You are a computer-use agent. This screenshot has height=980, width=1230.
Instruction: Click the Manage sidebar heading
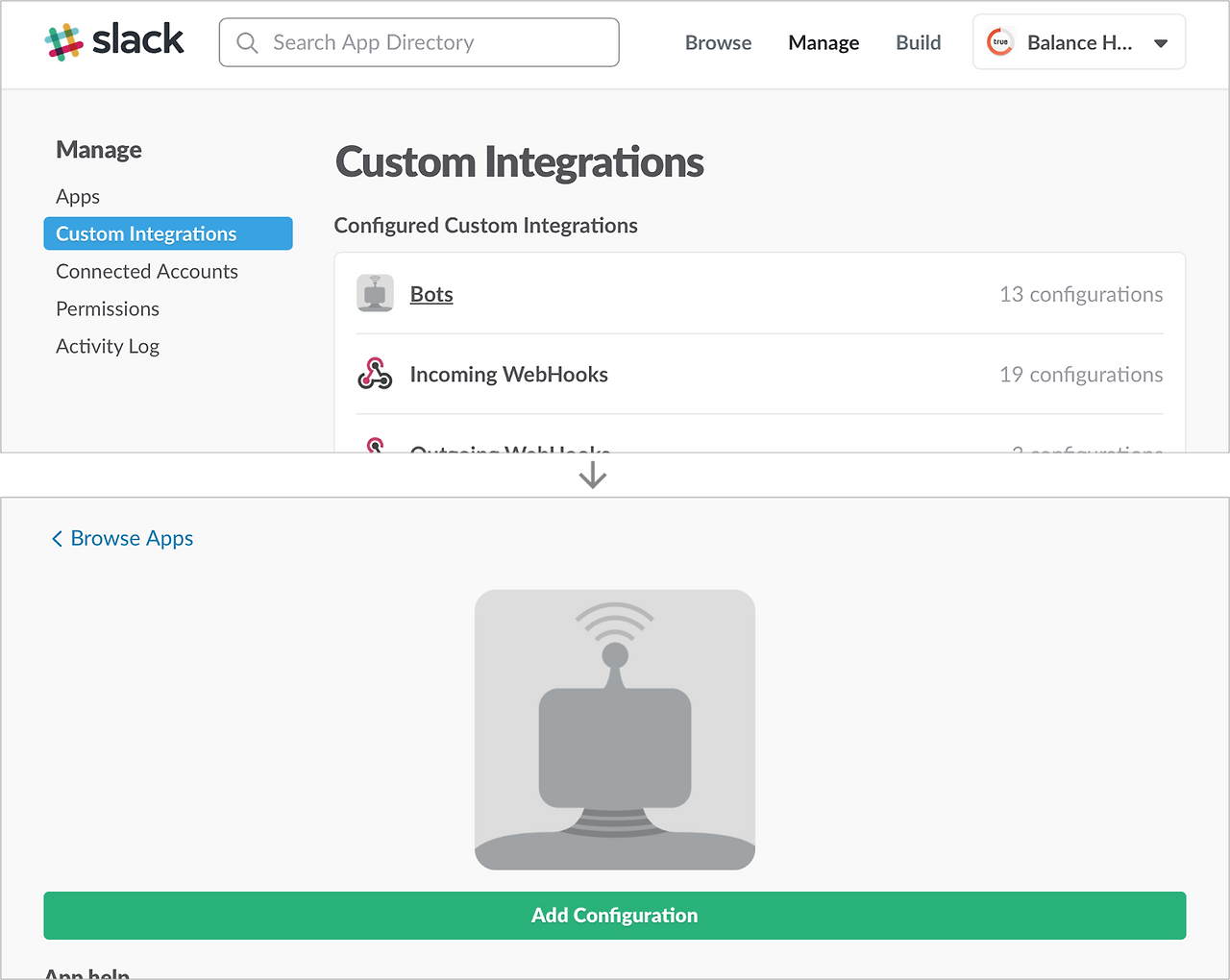pyautogui.click(x=99, y=150)
